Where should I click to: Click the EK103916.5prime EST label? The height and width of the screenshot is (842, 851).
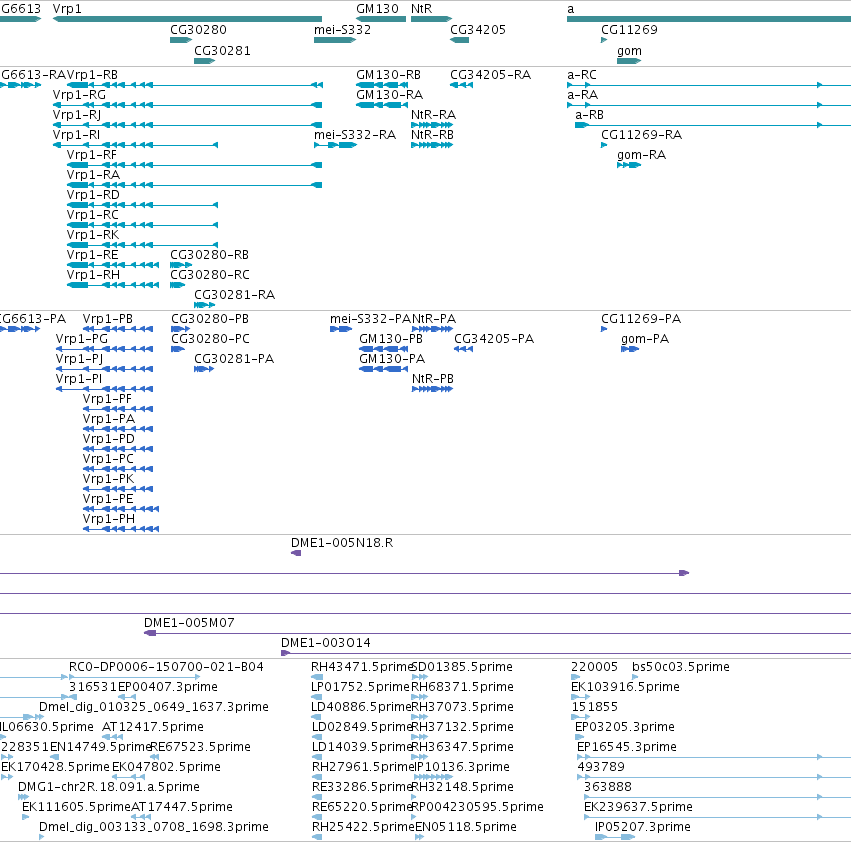click(x=625, y=687)
